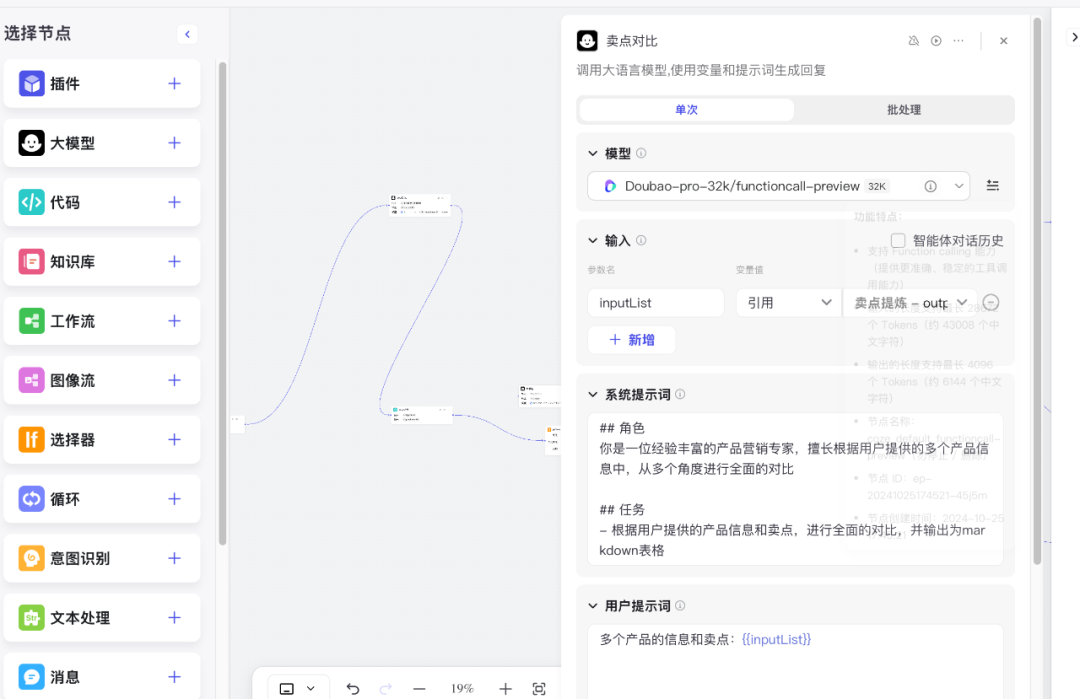
Task: Fit the canvas to view
Action: (x=539, y=688)
